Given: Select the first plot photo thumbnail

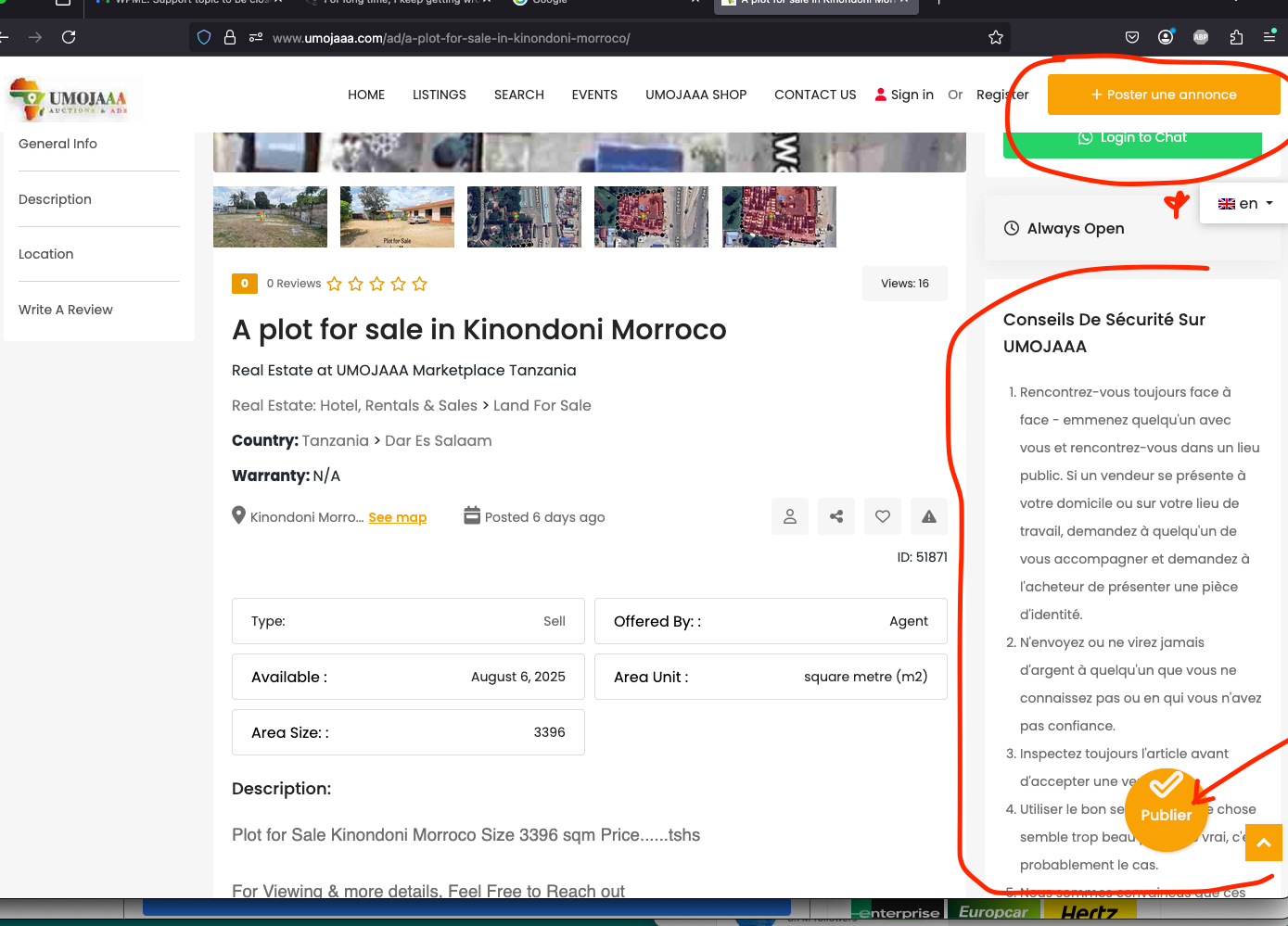Looking at the screenshot, I should pyautogui.click(x=270, y=217).
